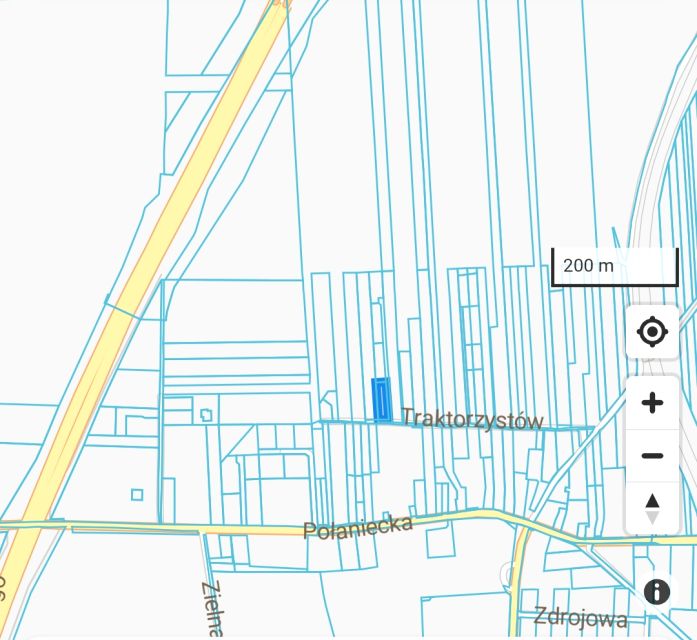The height and width of the screenshot is (640, 697).
Task: Click the Połaniecka street label
Action: [358, 528]
